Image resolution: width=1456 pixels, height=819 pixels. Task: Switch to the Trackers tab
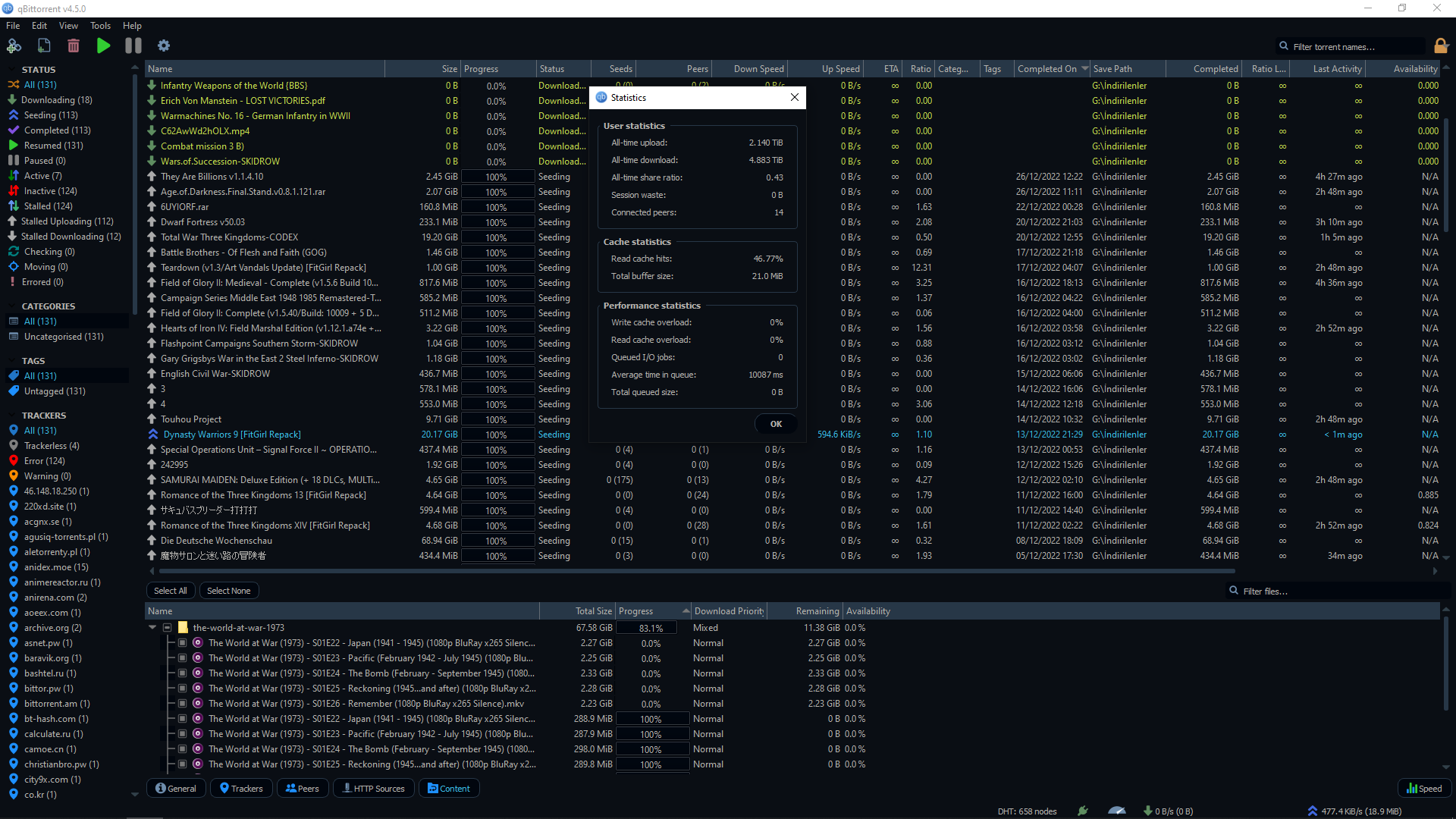(x=241, y=789)
